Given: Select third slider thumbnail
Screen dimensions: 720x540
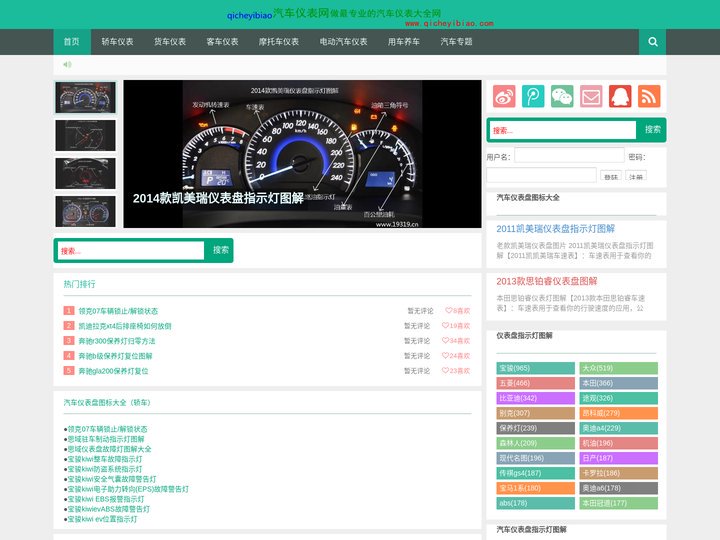Looking at the screenshot, I should pyautogui.click(x=85, y=174).
